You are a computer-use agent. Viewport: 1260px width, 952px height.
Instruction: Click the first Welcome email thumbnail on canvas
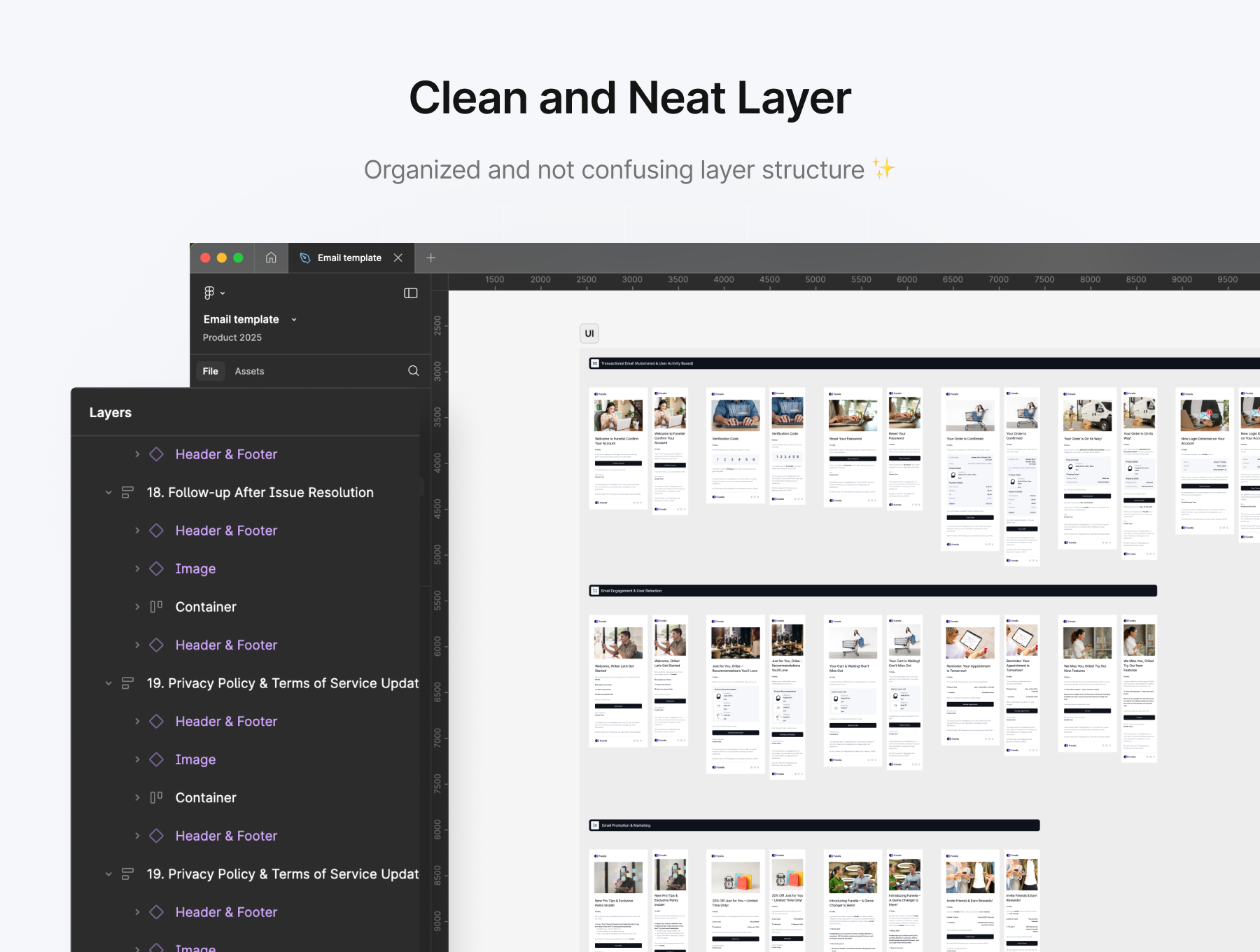point(618,448)
